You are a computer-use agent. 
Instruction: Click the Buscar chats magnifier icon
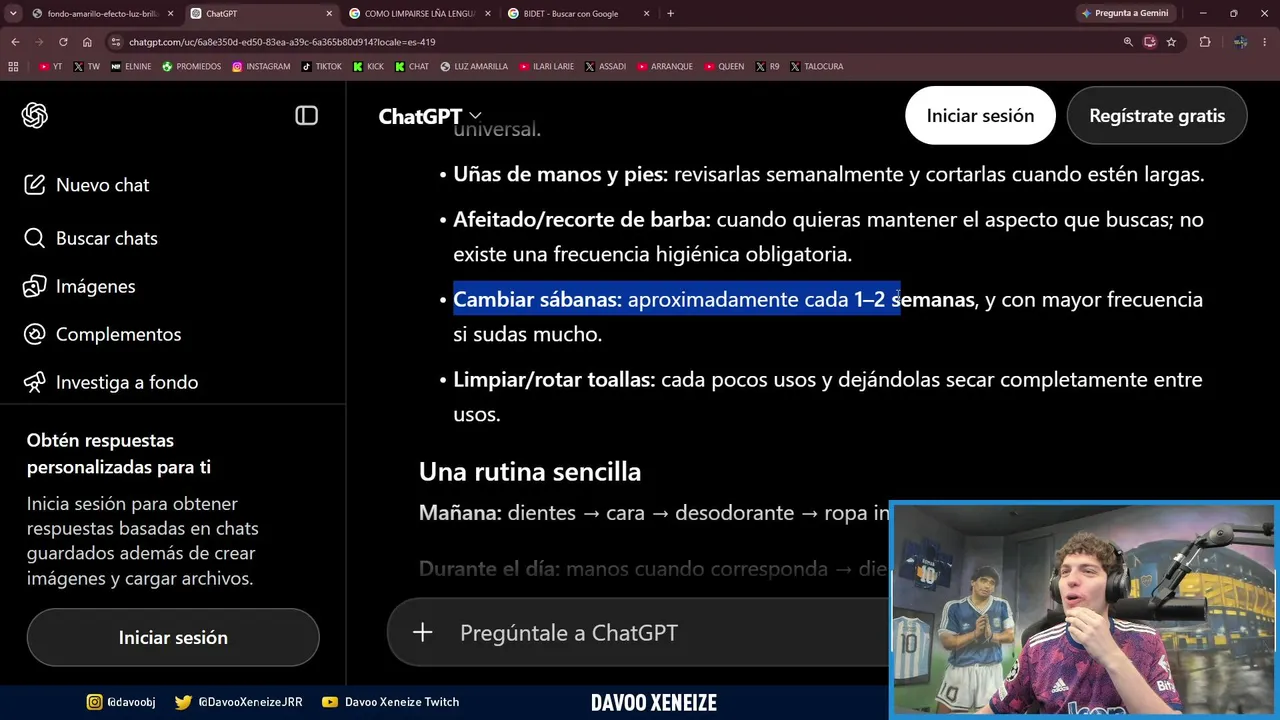35,238
